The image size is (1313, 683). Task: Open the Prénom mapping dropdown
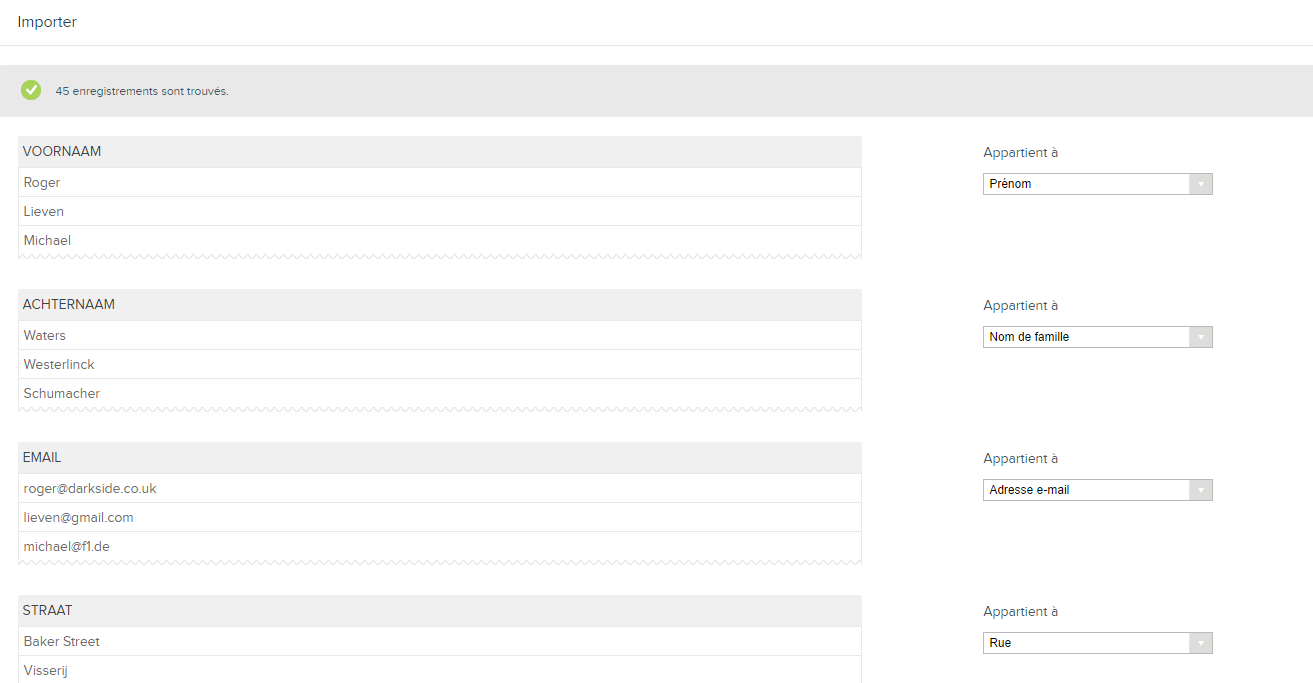coord(1097,184)
